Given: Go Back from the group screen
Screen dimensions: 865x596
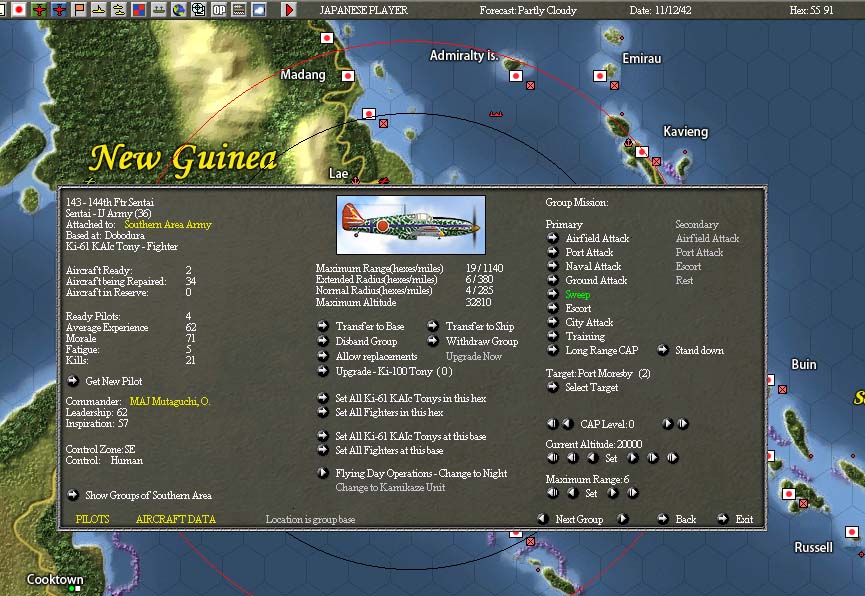Looking at the screenshot, I should 685,519.
